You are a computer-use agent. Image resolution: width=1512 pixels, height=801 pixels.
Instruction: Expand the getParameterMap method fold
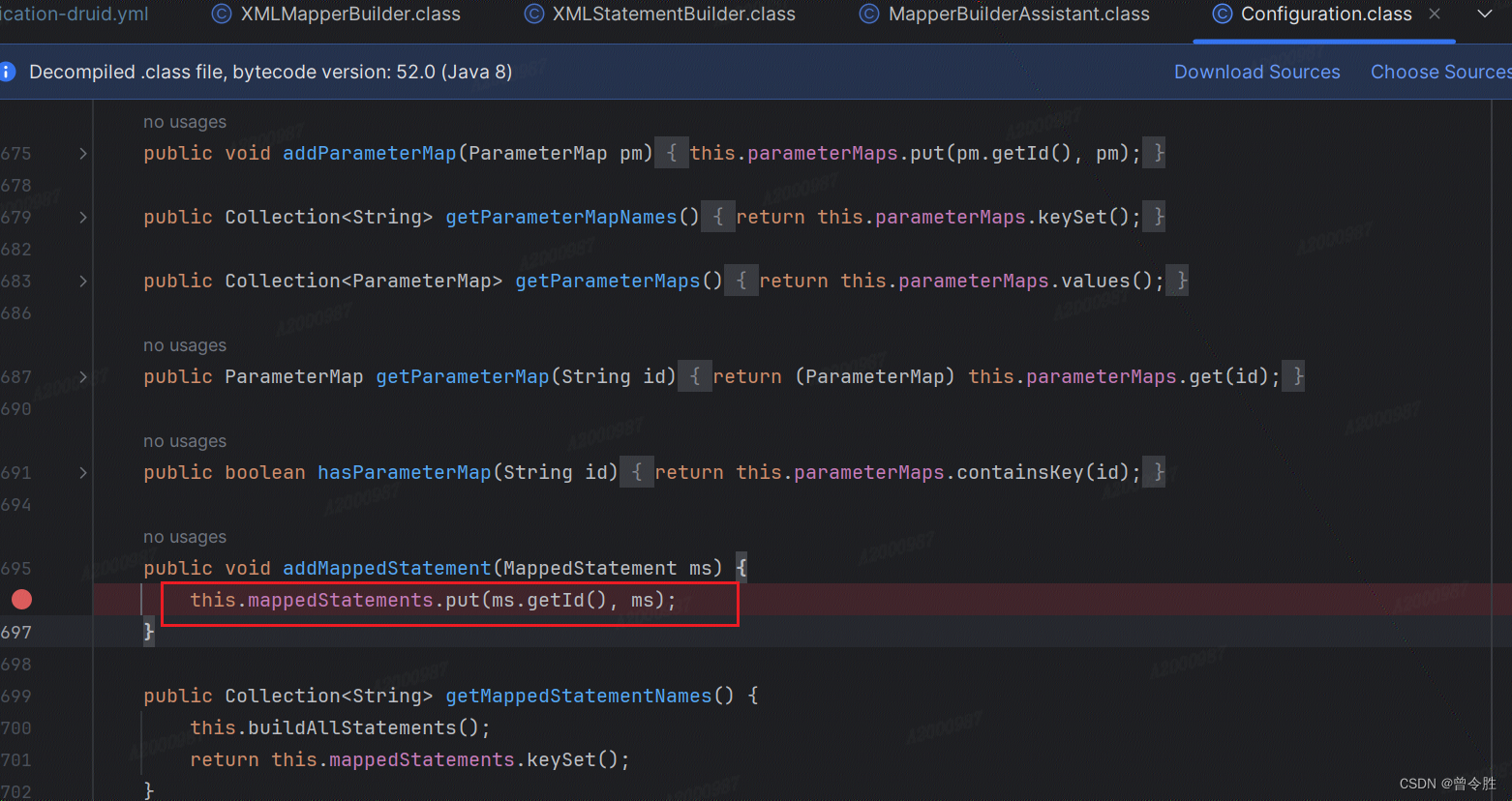(83, 377)
